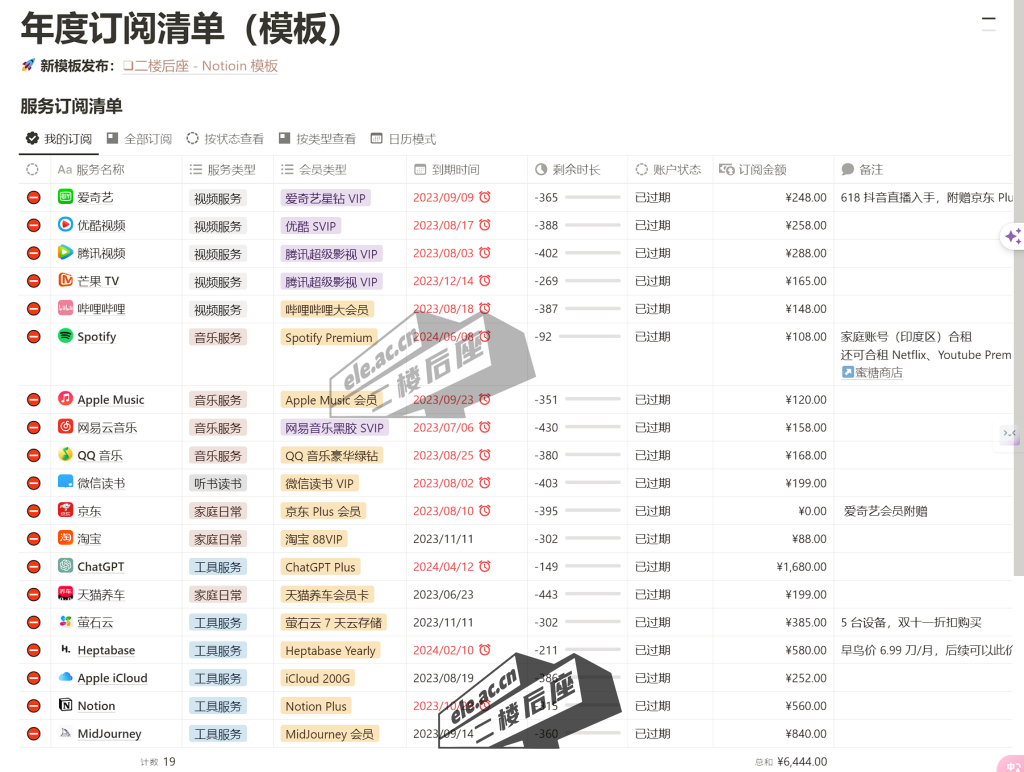Open the 蜜糖商店 link in Spotify notes
The height and width of the screenshot is (772, 1024).
pos(878,373)
